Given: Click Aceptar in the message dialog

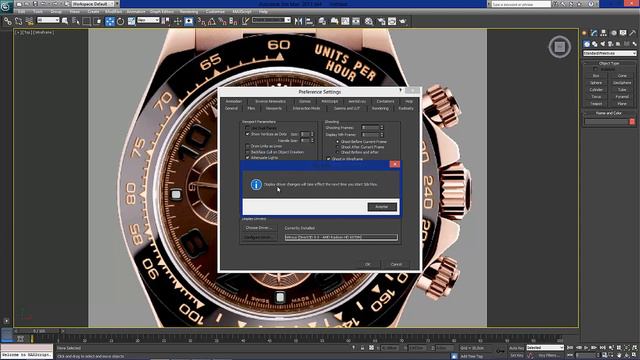Looking at the screenshot, I should (x=382, y=207).
